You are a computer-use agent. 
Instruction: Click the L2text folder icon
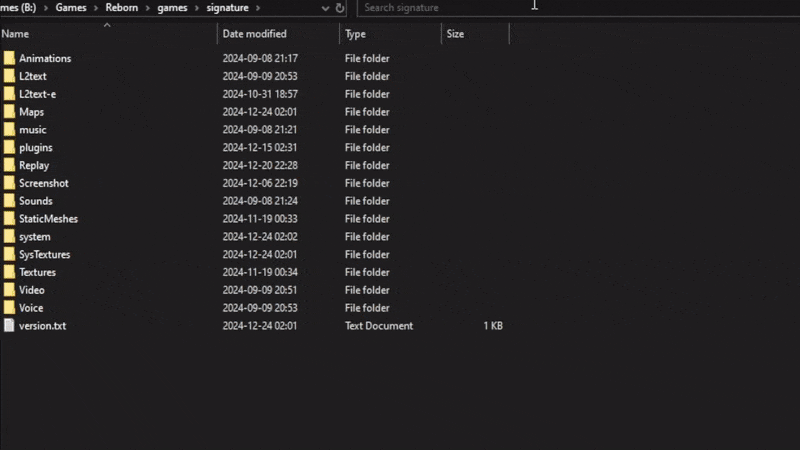tap(9, 76)
